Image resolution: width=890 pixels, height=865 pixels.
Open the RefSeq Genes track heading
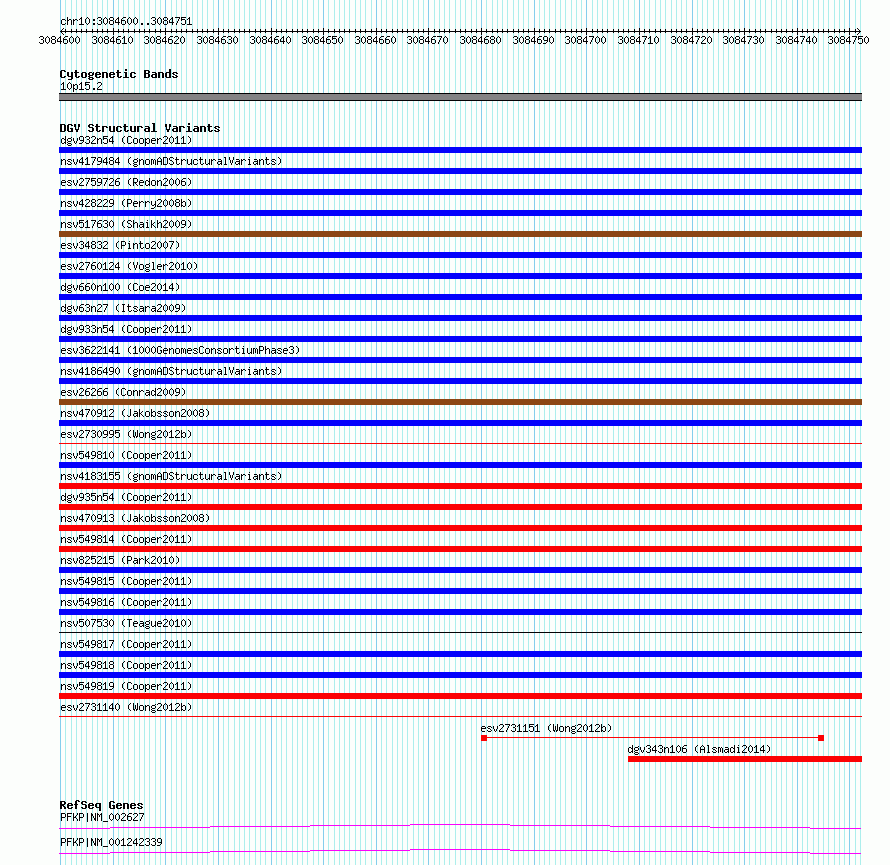(101, 805)
